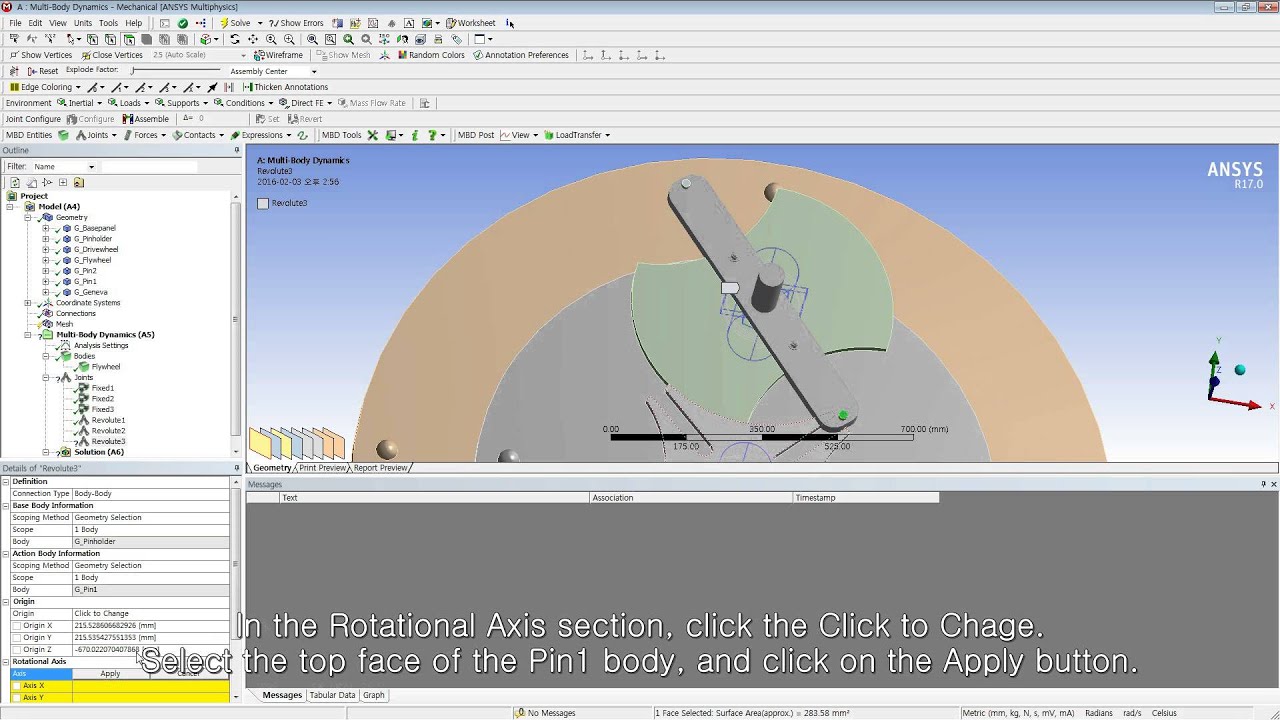The image size is (1280, 720).
Task: Click the Explode Factor slider handle
Action: [134, 71]
